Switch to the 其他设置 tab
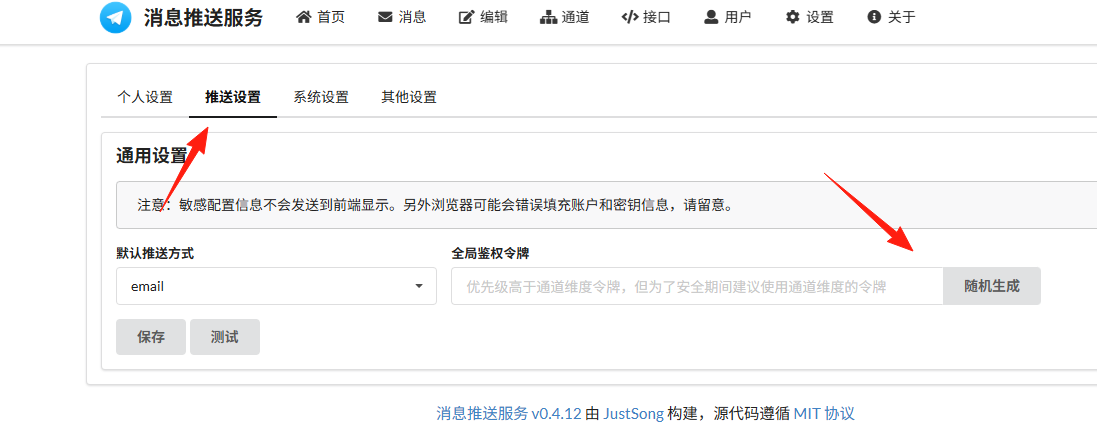 [409, 97]
